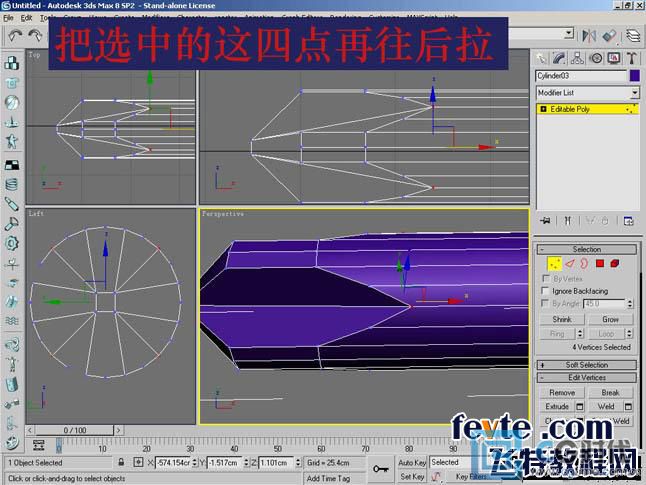Click Configure Modifier Sets icon
The height and width of the screenshot is (485, 646).
coord(629,221)
